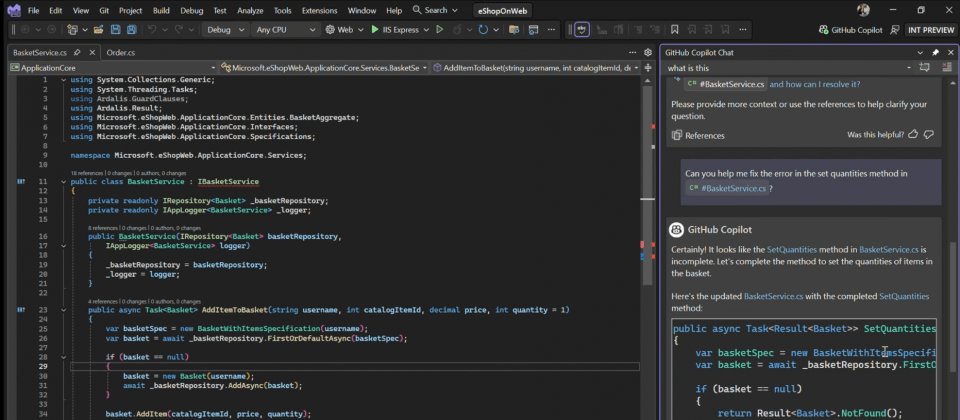Click the thumbs up helpful icon
Viewport: 960px width, 420px height.
coord(913,134)
